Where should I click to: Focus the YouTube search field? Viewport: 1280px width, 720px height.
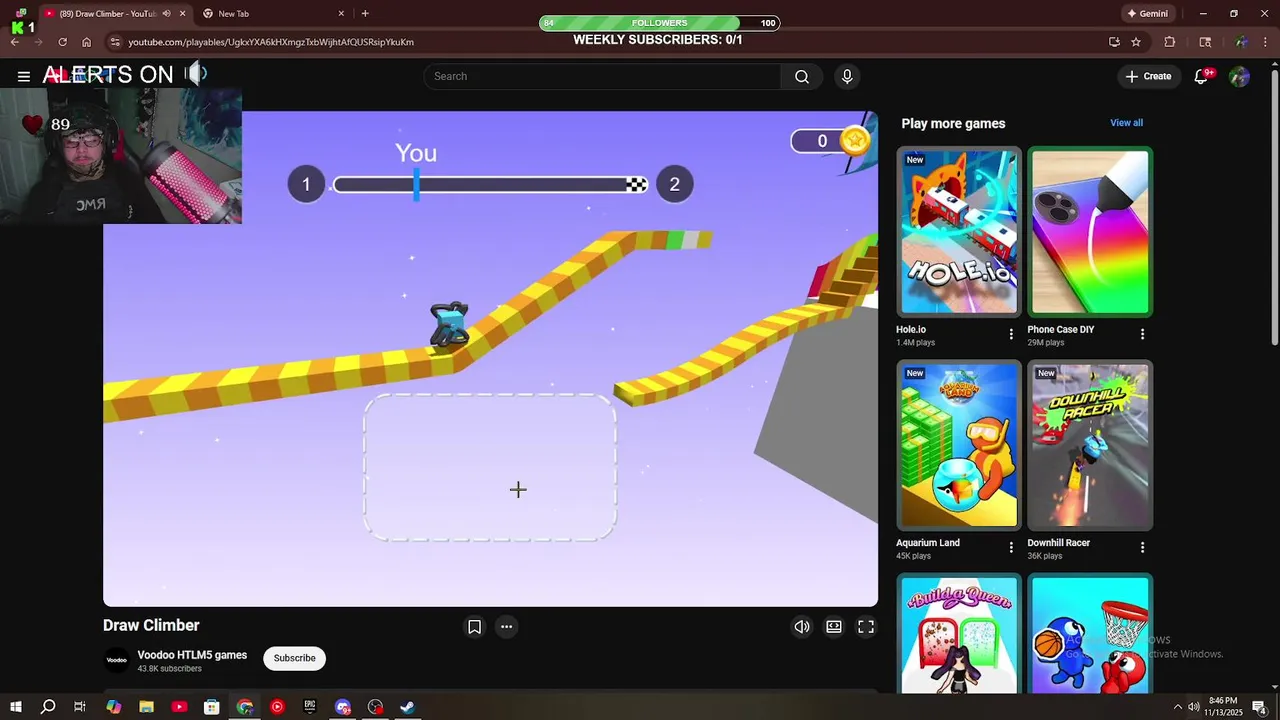[603, 77]
